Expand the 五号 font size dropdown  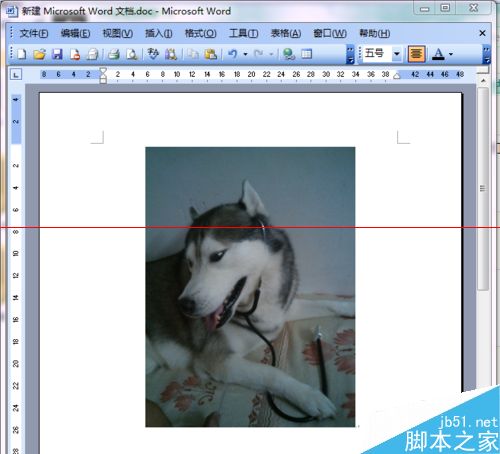pyautogui.click(x=396, y=54)
